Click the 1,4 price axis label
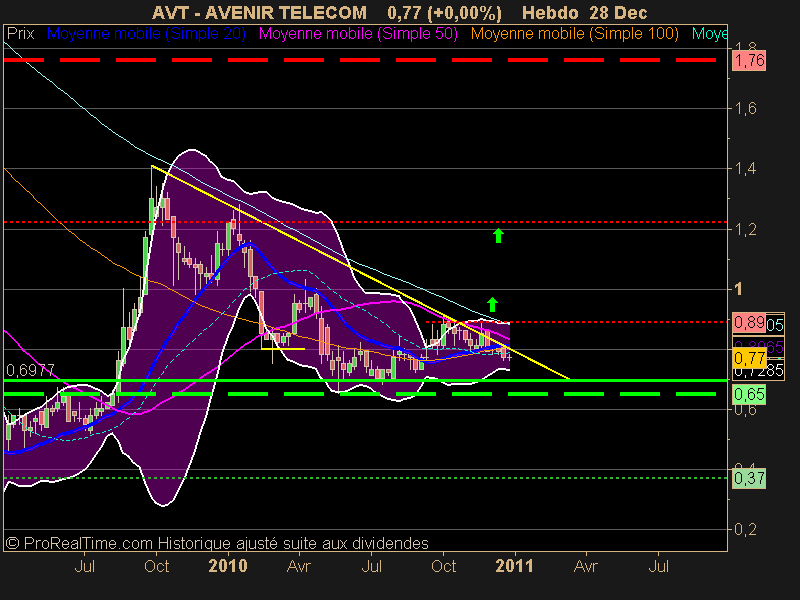This screenshot has height=600, width=800. point(745,168)
